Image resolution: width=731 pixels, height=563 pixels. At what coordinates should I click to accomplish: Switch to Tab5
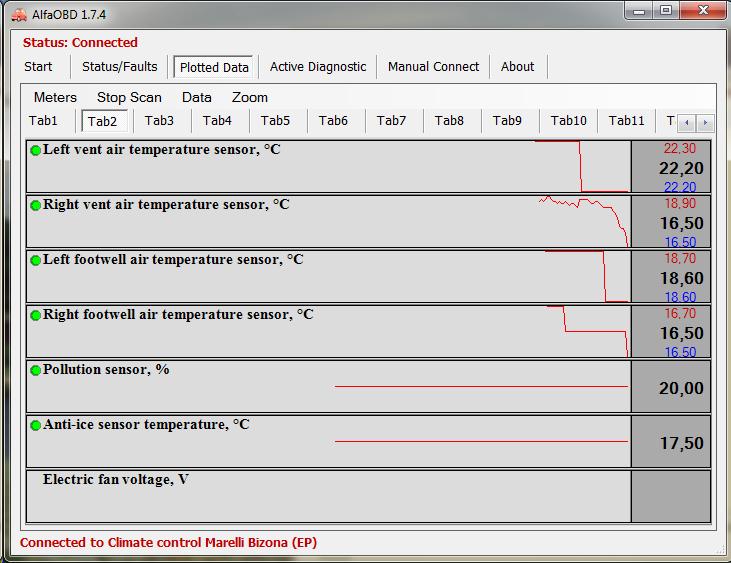(275, 121)
